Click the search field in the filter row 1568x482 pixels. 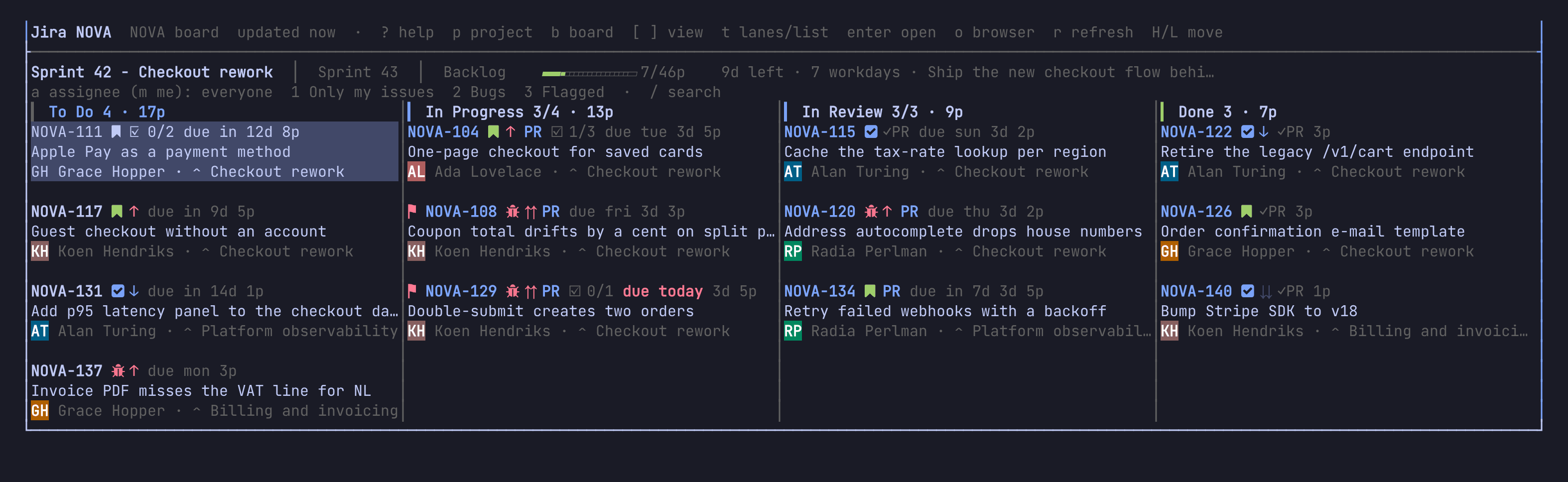(685, 93)
